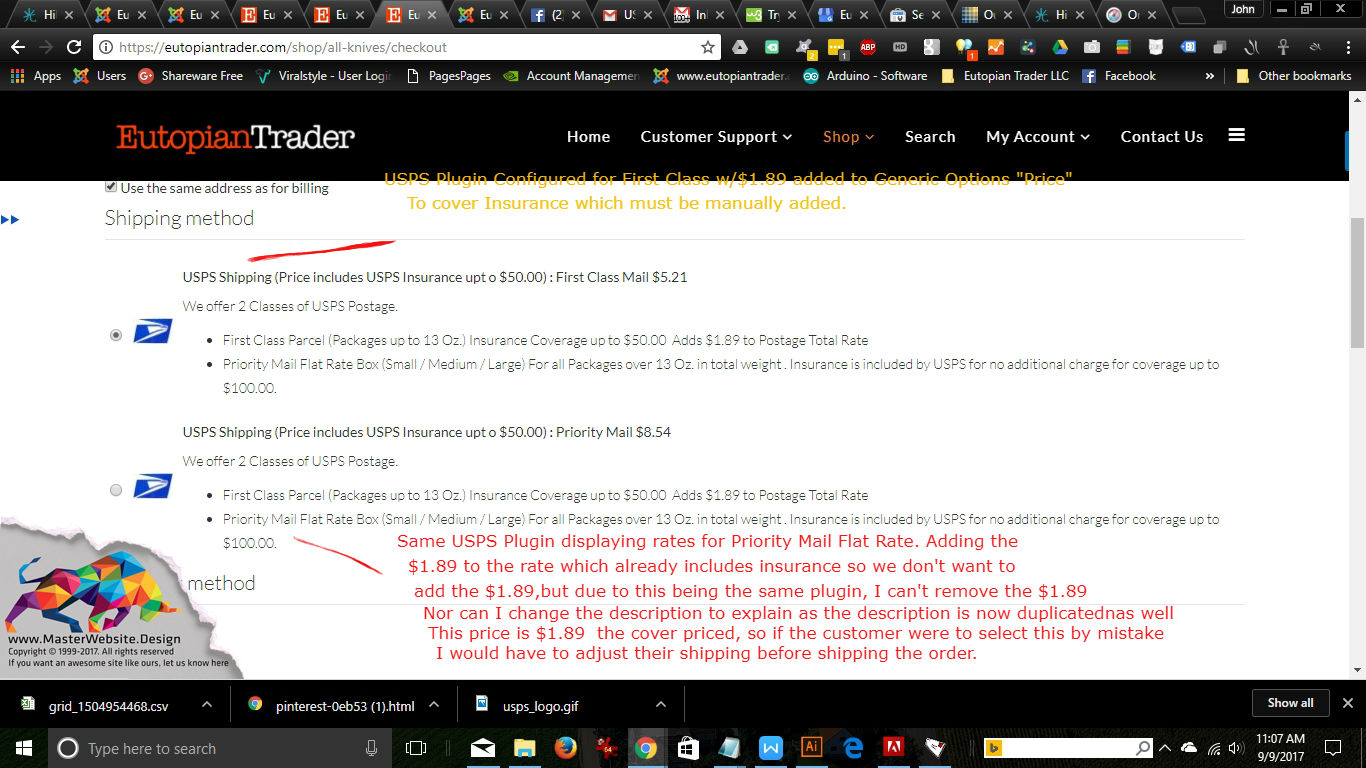
Task: Launch Adobe Acrobat from the taskbar
Action: pyautogui.click(x=894, y=748)
